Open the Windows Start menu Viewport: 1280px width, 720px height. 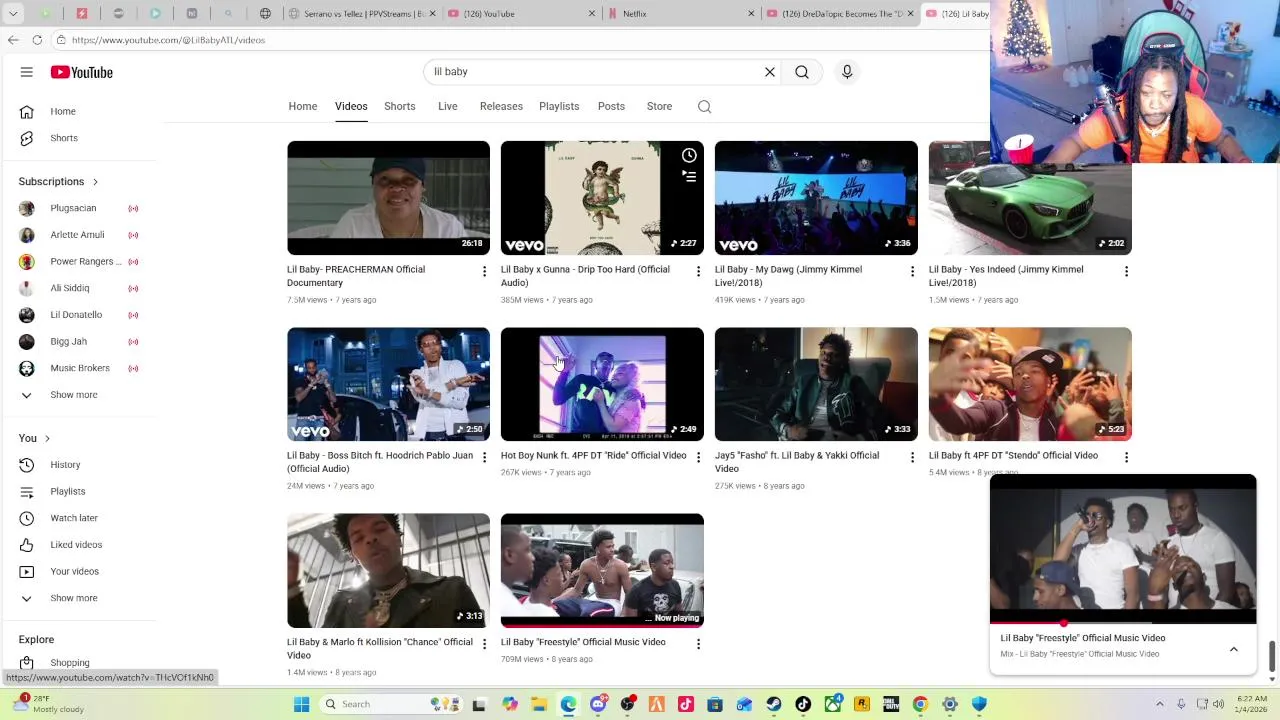[x=301, y=704]
